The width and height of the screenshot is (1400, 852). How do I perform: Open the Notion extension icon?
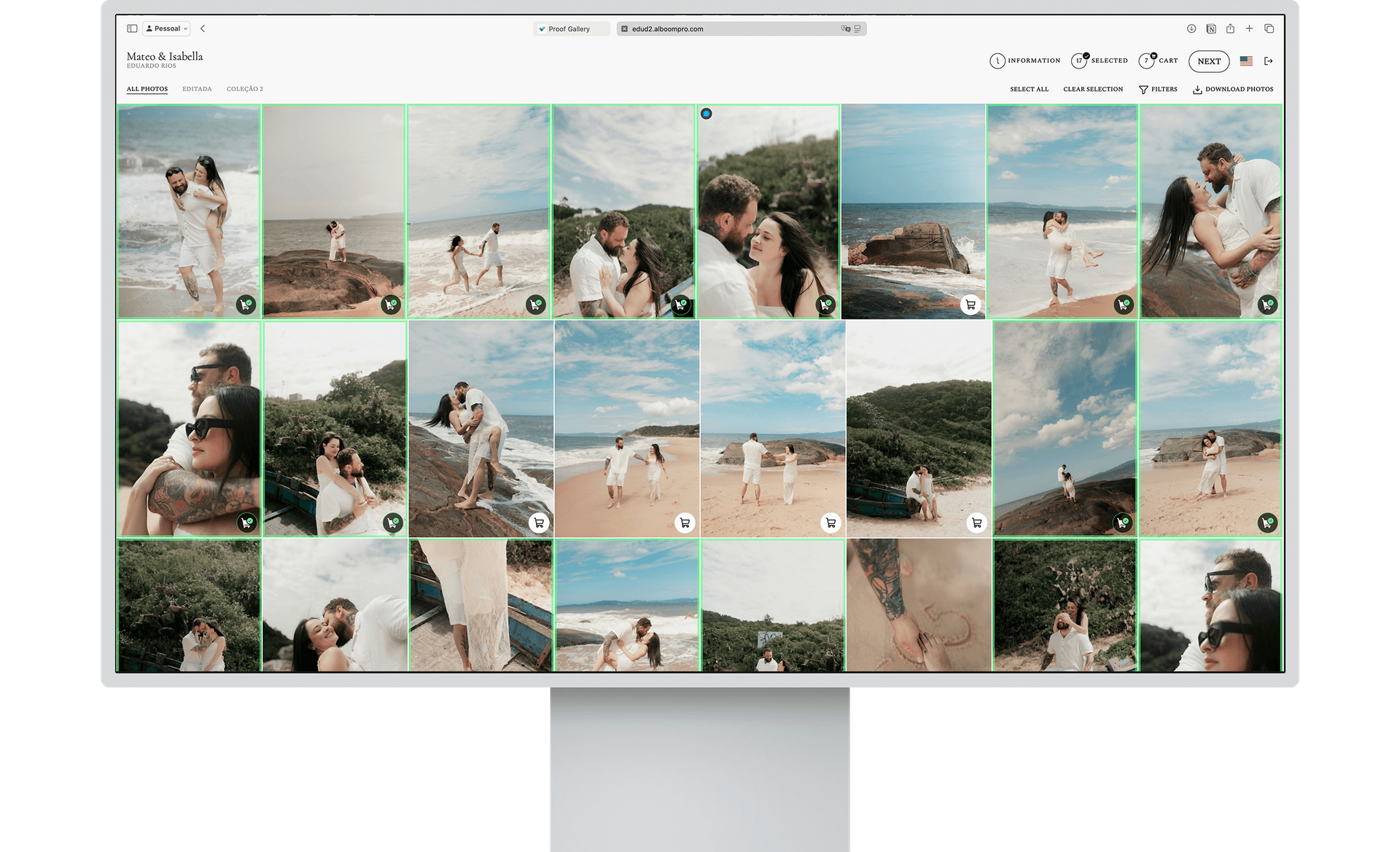coord(1211,28)
